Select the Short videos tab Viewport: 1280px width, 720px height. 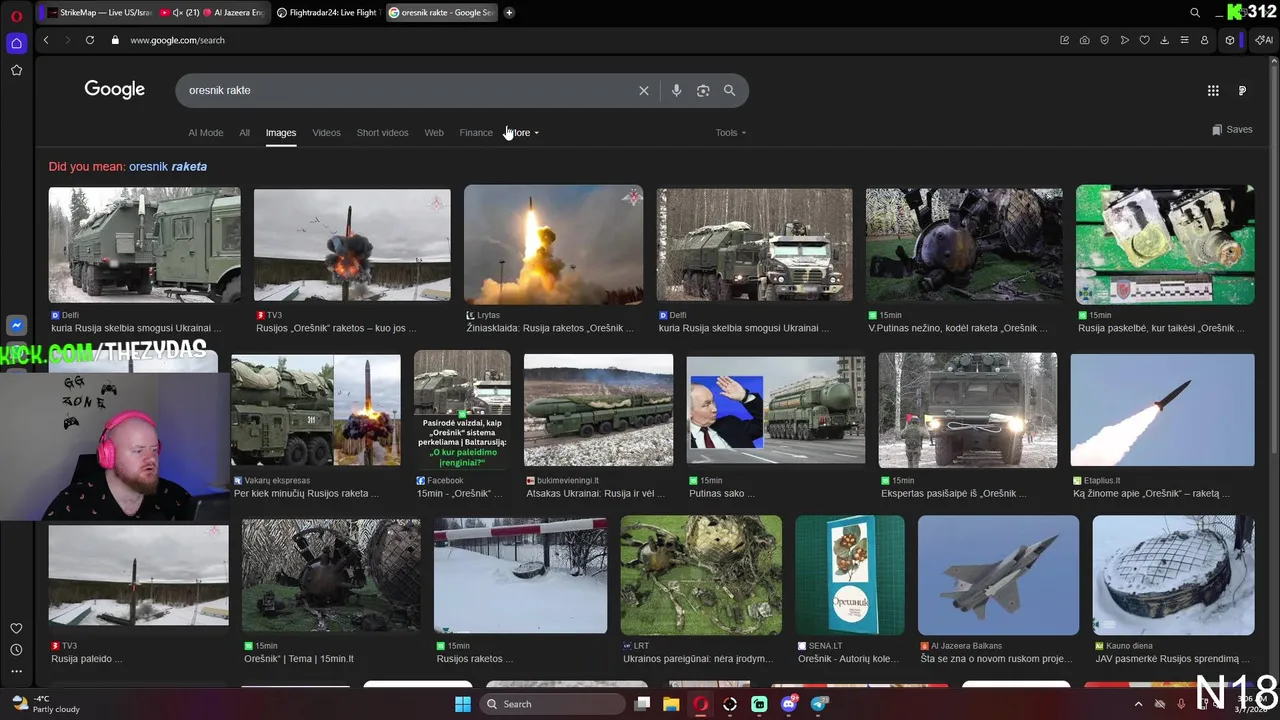[x=382, y=133]
